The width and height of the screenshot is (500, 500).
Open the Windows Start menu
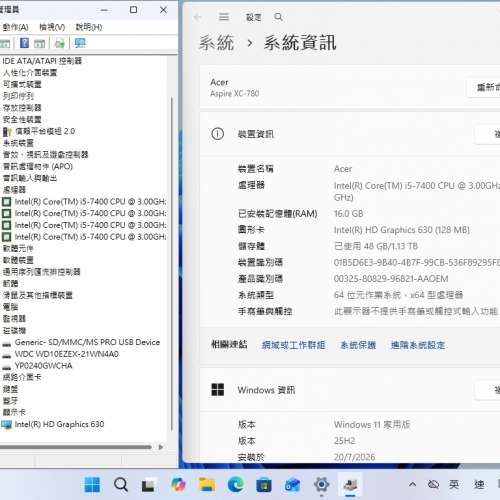point(92,485)
